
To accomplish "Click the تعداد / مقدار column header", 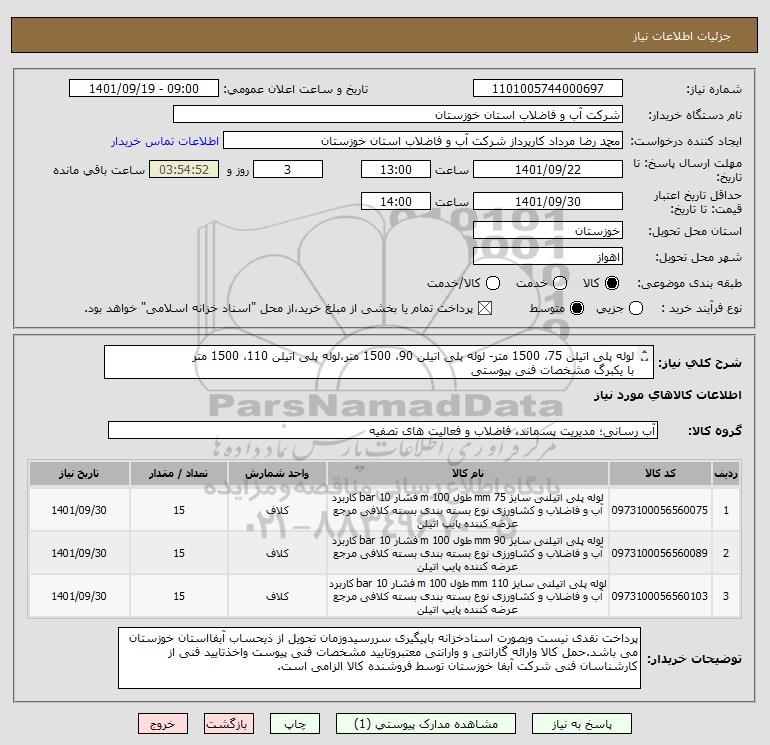I will pos(179,473).
